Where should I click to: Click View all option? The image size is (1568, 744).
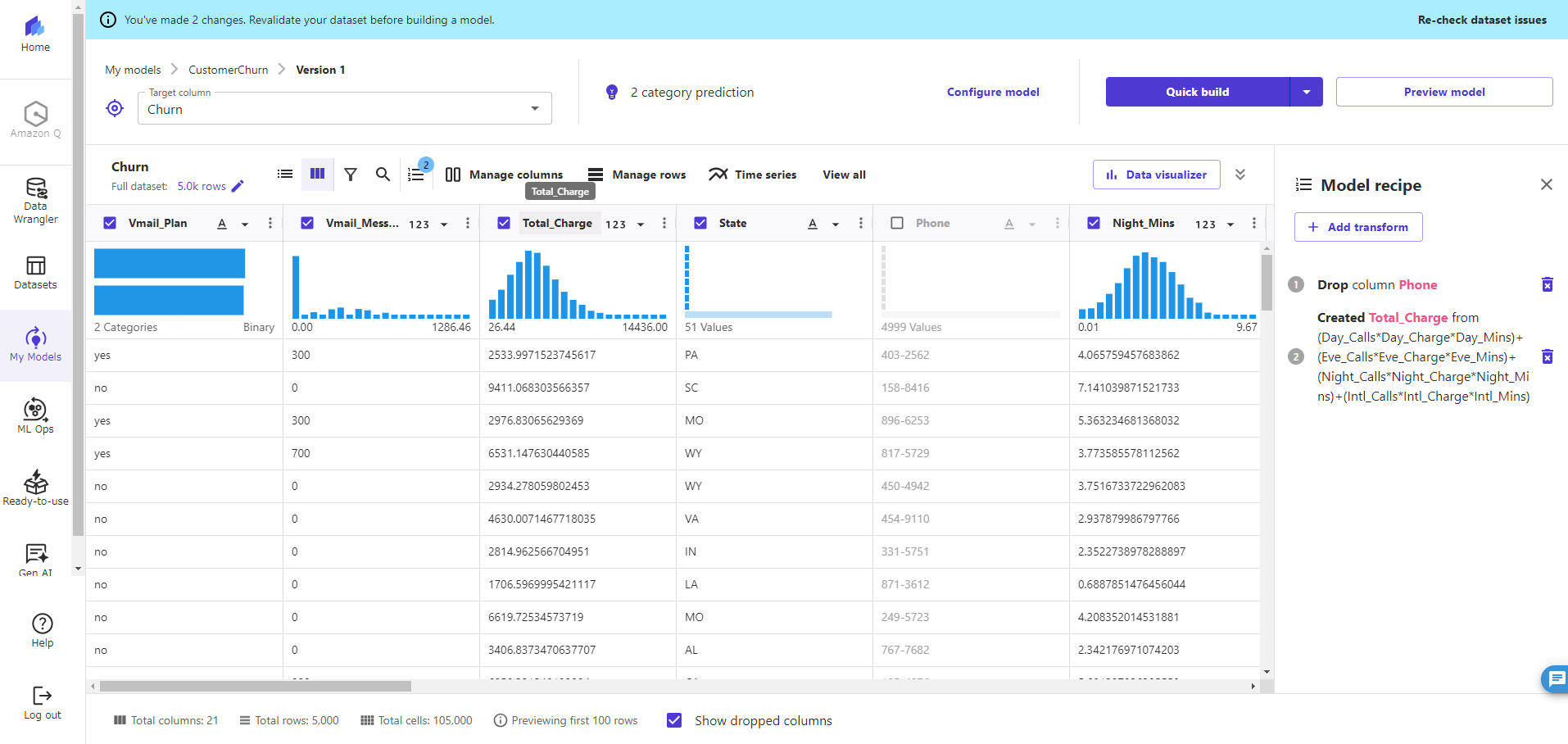tap(844, 175)
